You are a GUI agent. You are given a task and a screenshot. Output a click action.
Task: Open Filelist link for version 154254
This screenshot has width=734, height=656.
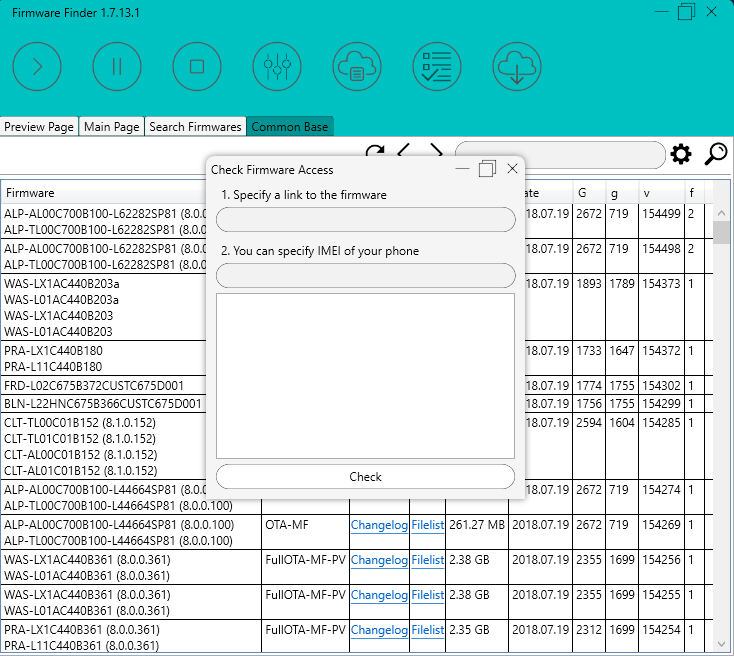pos(428,630)
